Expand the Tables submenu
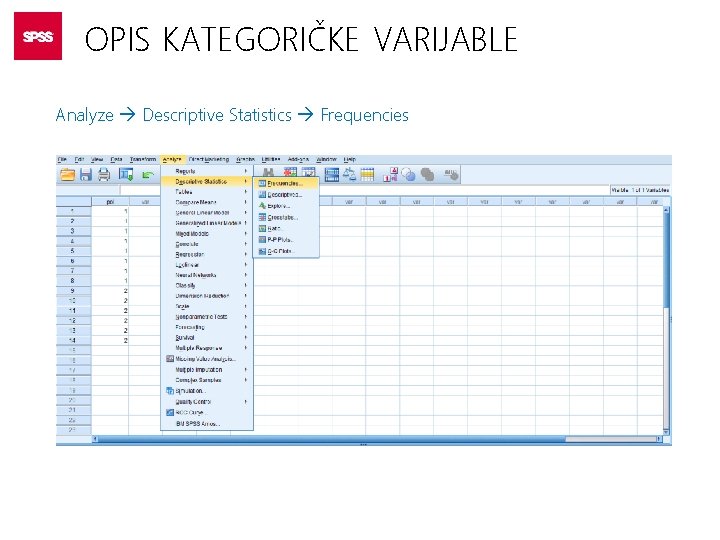 click(207, 192)
